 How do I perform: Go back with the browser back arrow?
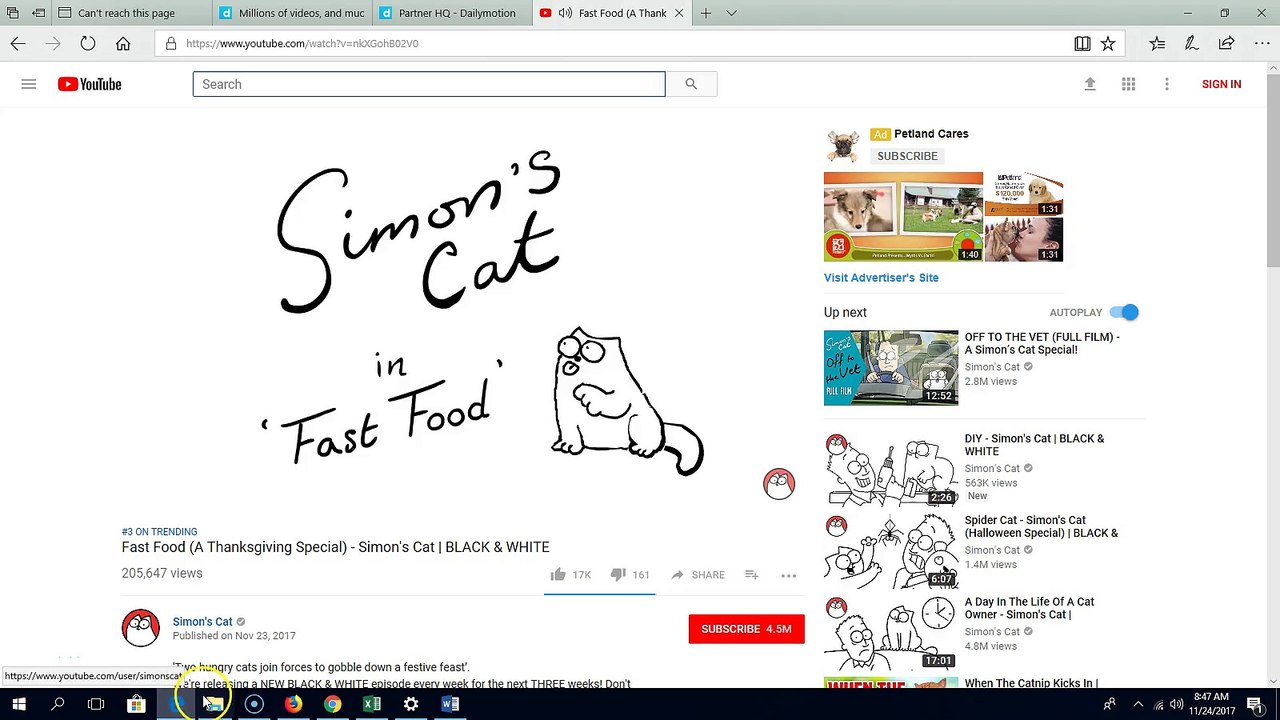pyautogui.click(x=18, y=43)
